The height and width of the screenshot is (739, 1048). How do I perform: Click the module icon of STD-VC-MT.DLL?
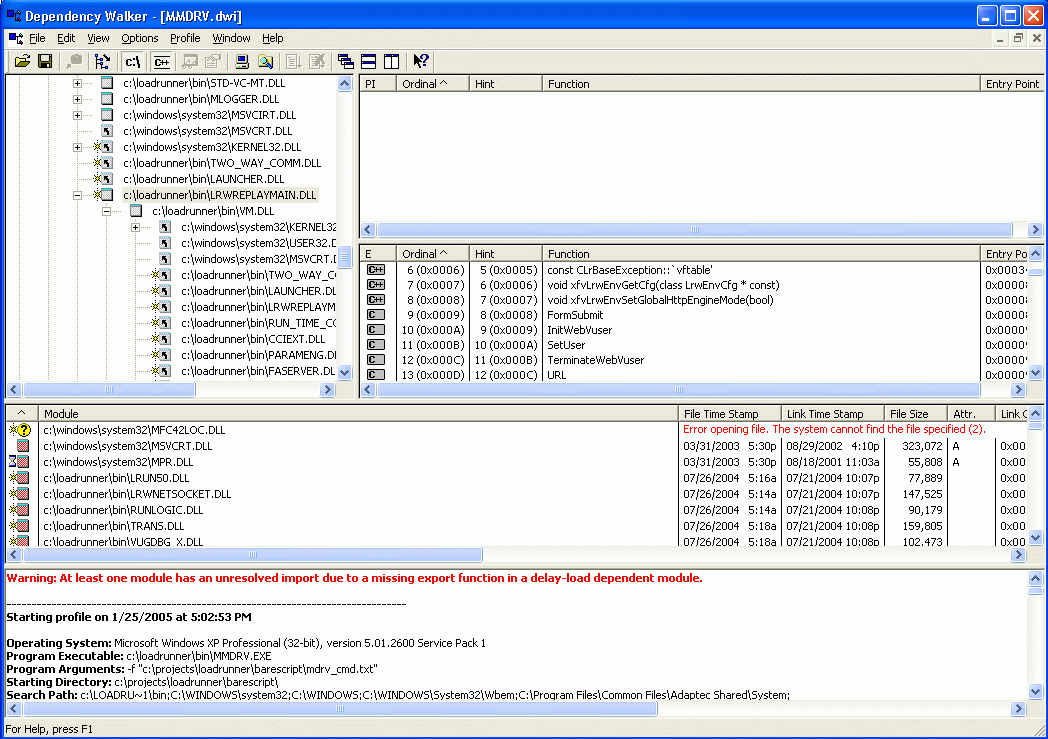[107, 83]
